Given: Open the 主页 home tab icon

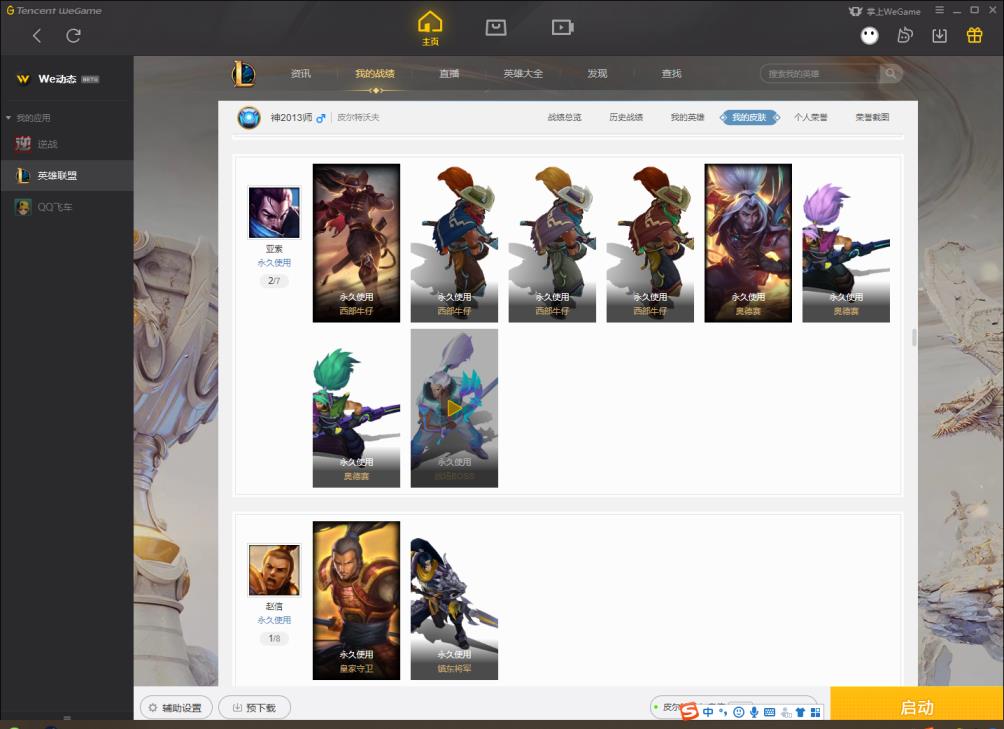Looking at the screenshot, I should 430,28.
